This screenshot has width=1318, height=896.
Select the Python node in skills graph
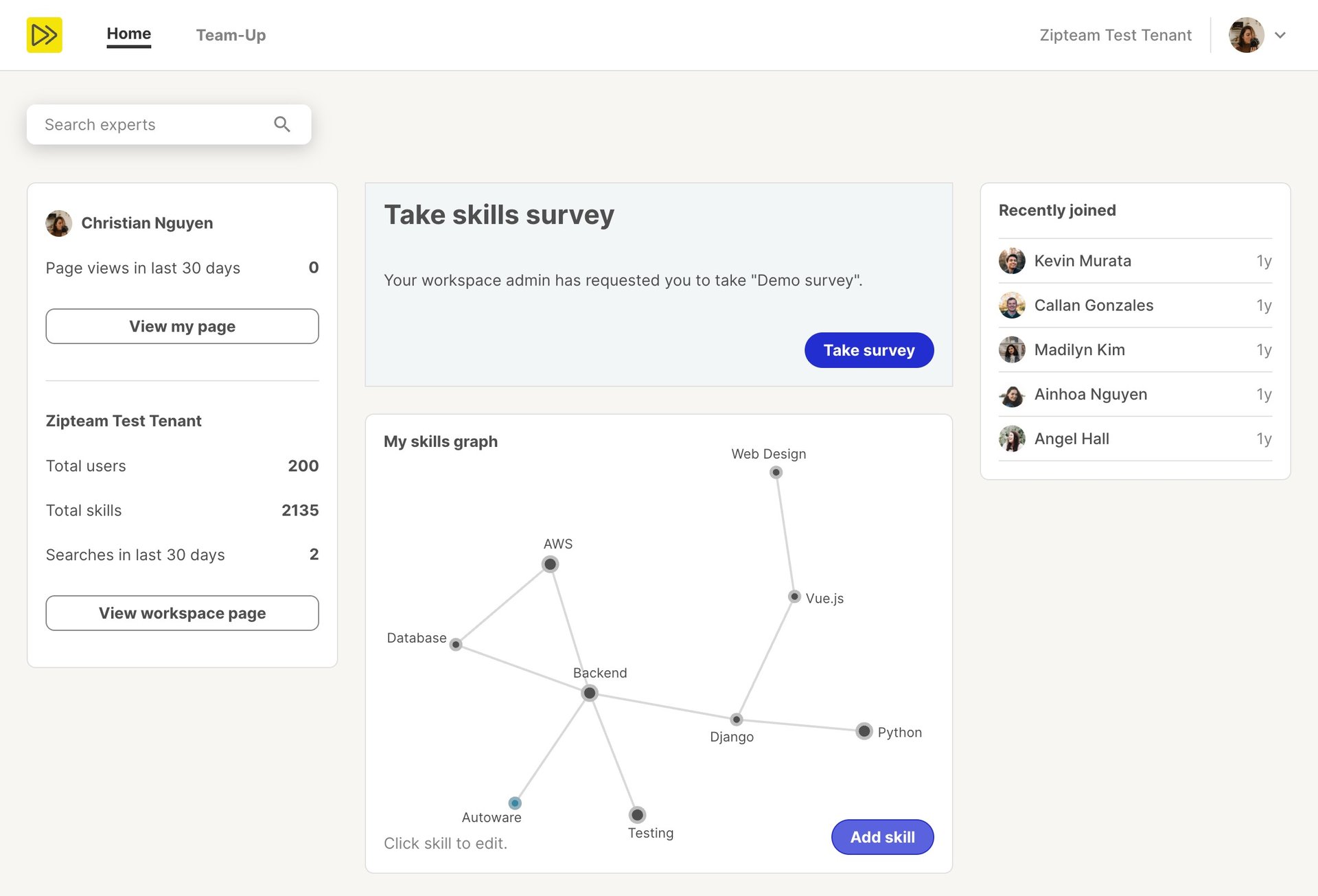coord(864,731)
